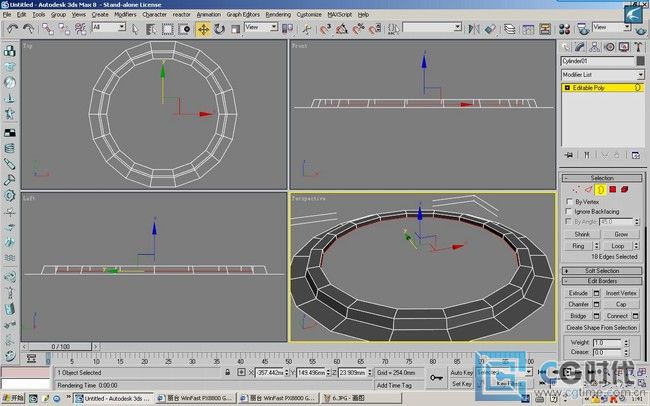The width and height of the screenshot is (650, 406).
Task: Activate the Select and Uniform Scale tool
Action: pos(235,29)
